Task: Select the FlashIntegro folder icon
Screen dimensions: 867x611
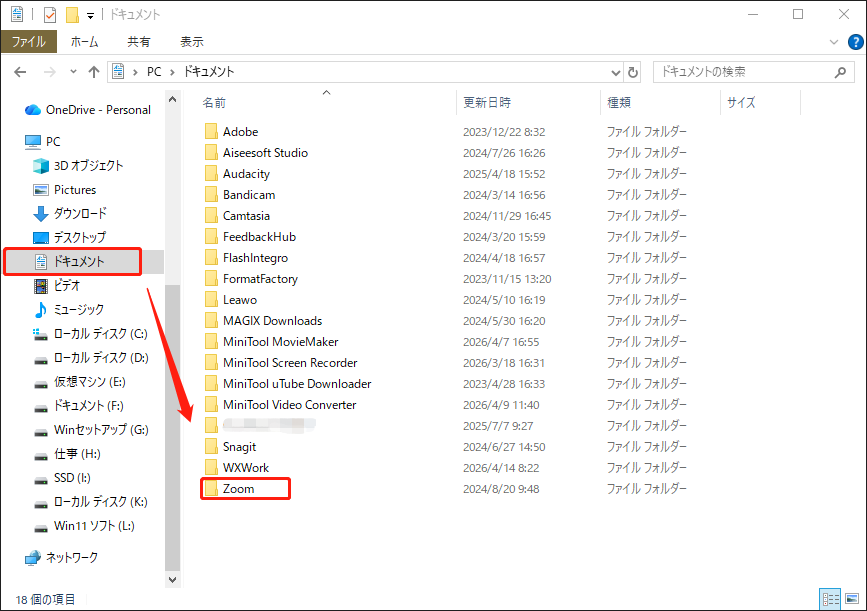Action: [x=211, y=258]
